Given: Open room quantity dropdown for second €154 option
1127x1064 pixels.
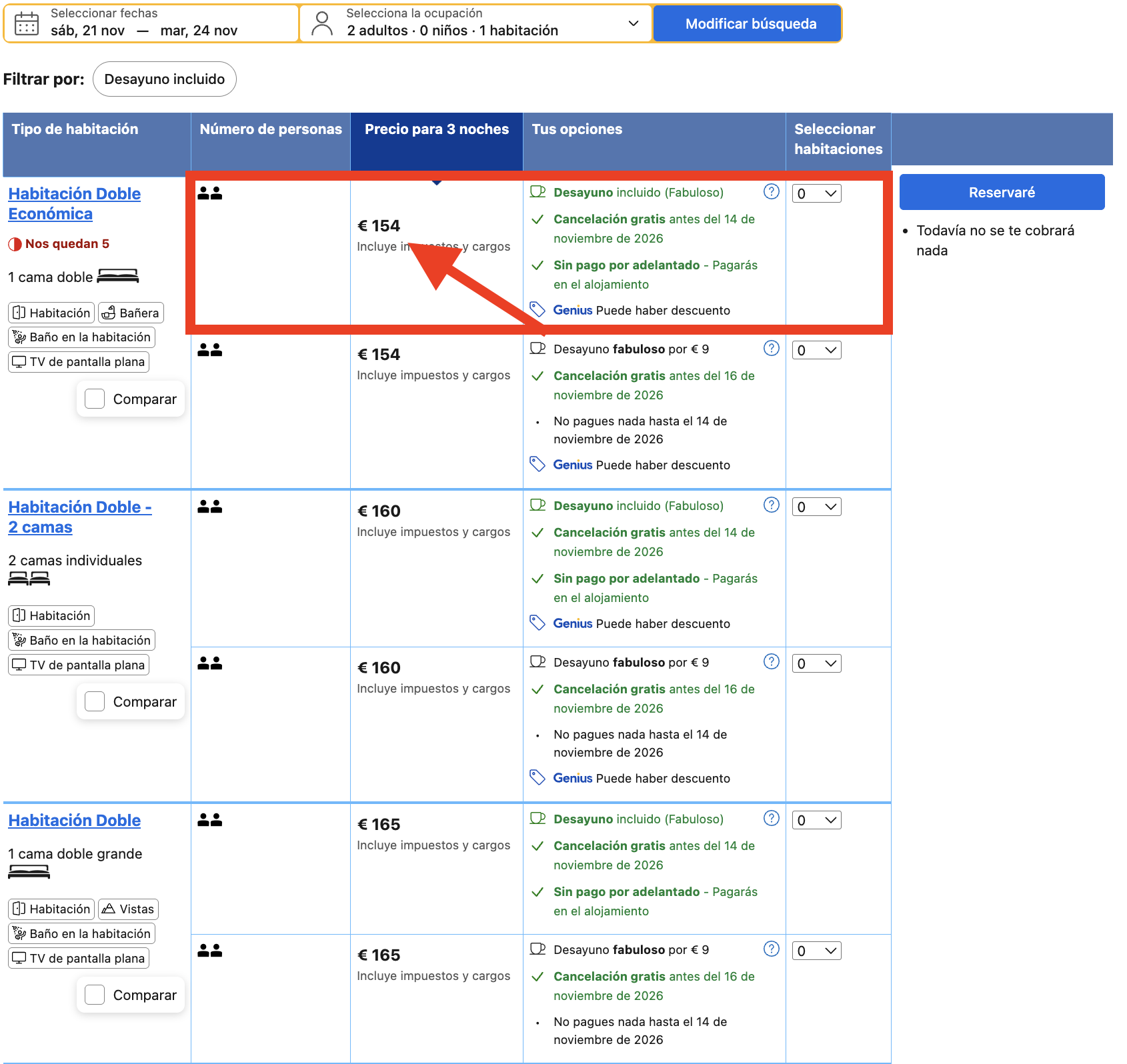Looking at the screenshot, I should click(816, 350).
